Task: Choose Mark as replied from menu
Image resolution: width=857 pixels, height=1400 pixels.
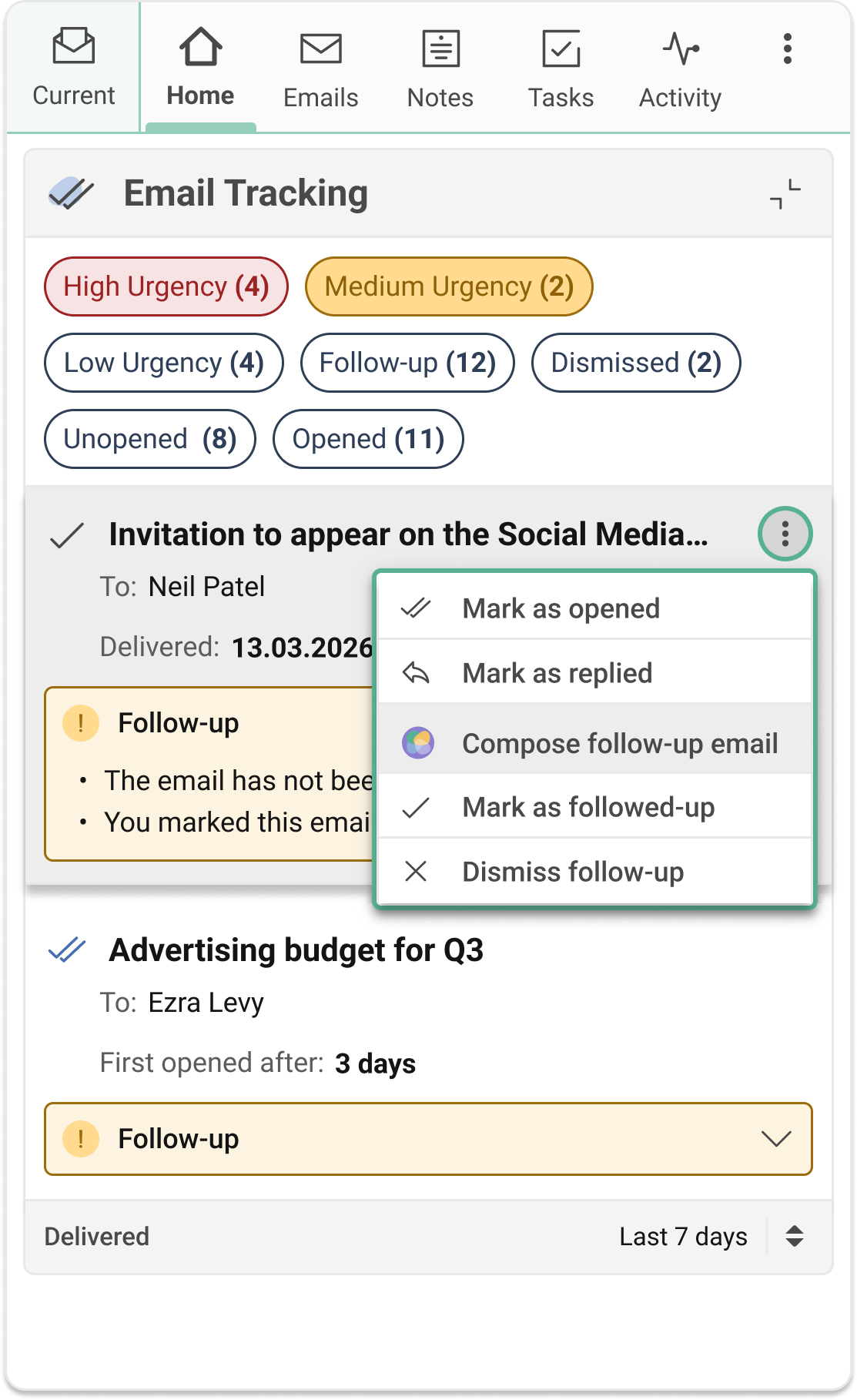Action: pos(595,673)
